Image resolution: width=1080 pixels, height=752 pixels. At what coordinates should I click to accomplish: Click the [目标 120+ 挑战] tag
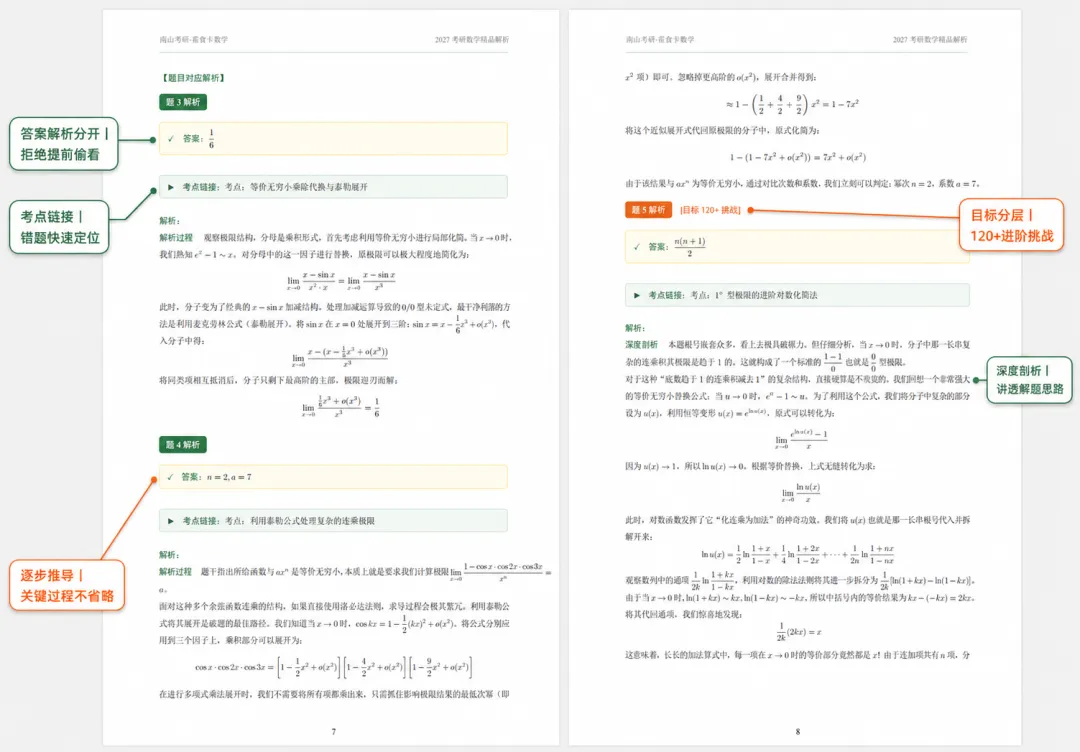click(x=710, y=210)
